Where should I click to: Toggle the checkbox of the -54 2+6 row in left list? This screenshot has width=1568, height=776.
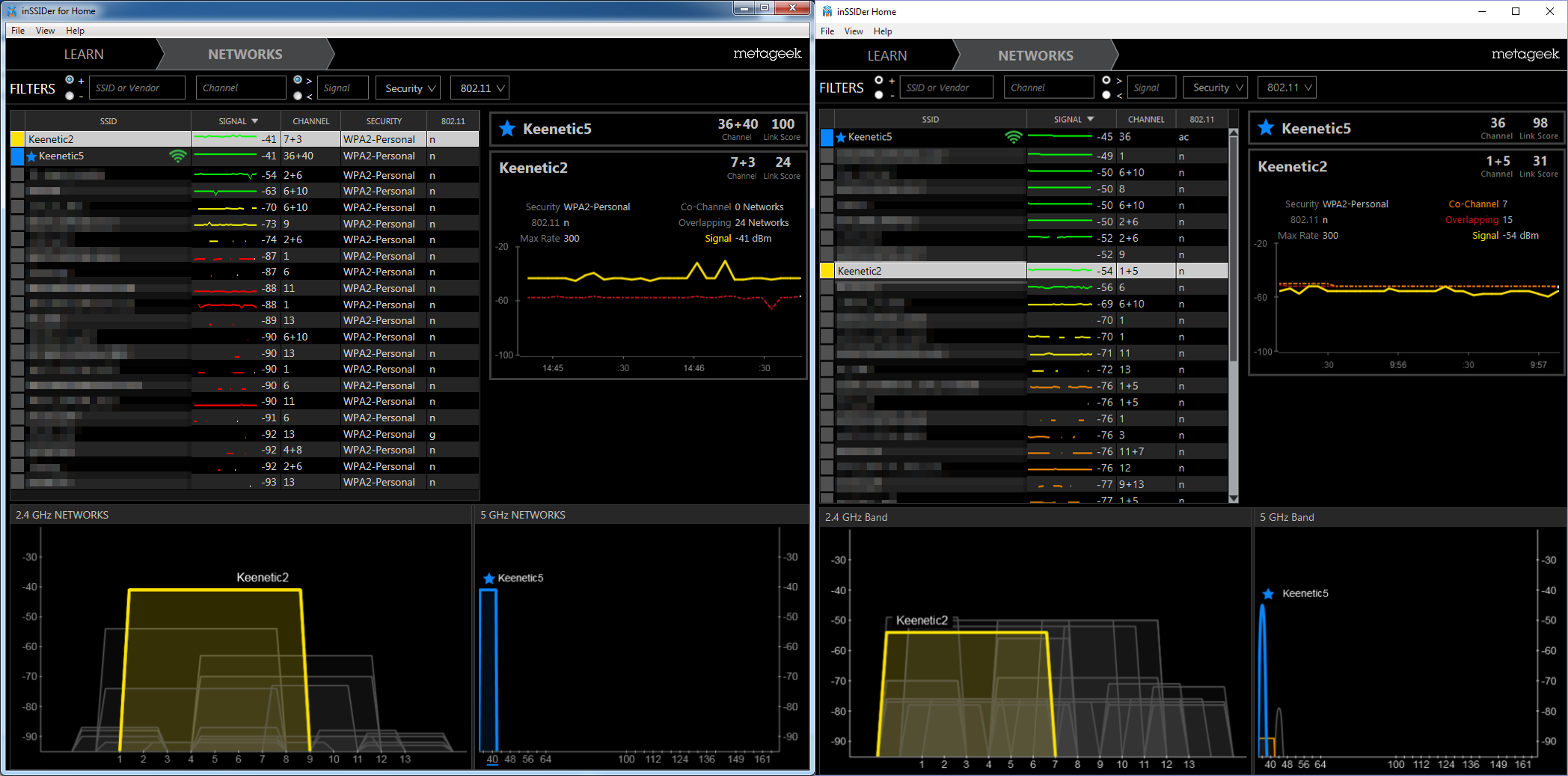click(x=17, y=175)
